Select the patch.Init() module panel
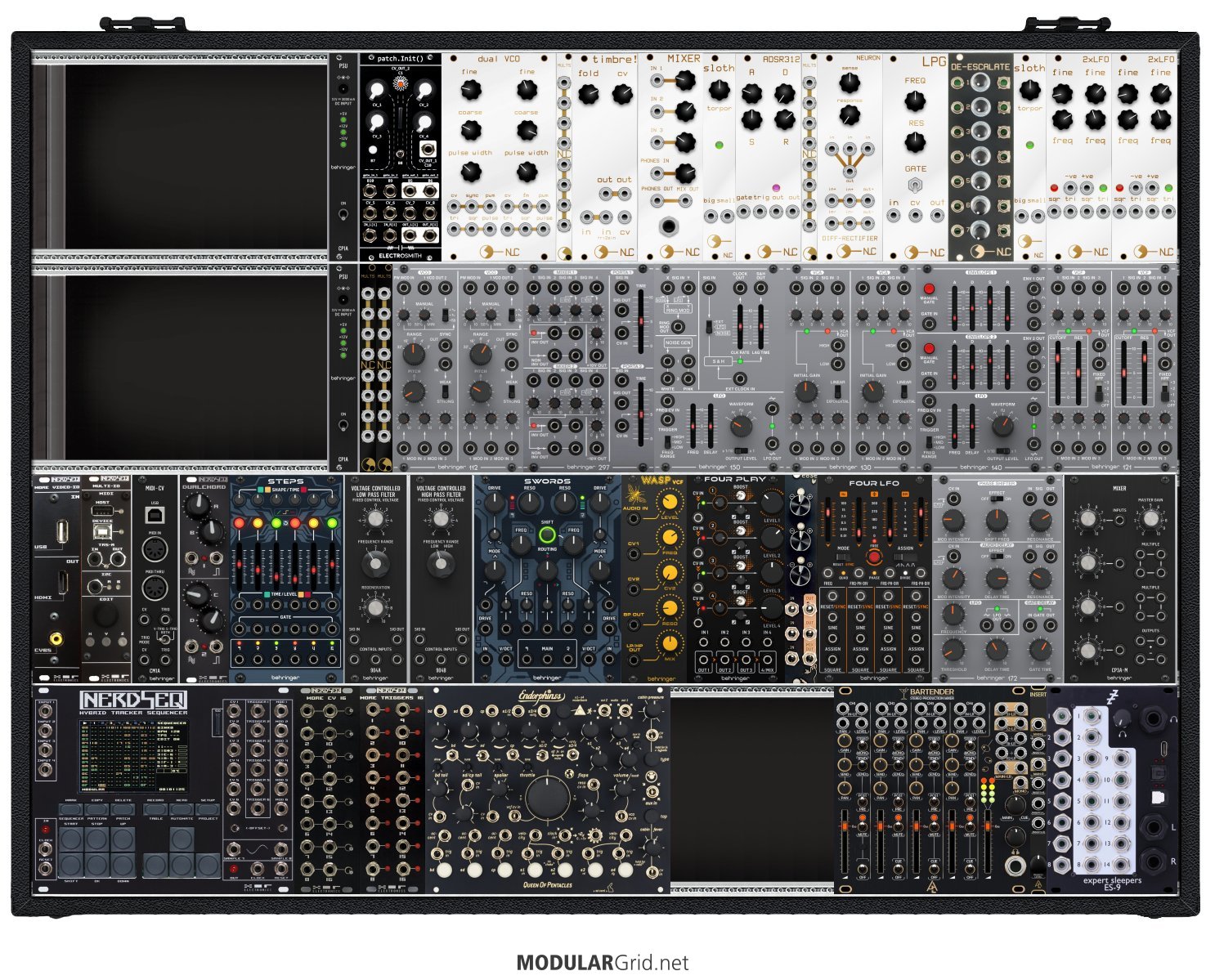The image size is (1206, 980). [401, 157]
